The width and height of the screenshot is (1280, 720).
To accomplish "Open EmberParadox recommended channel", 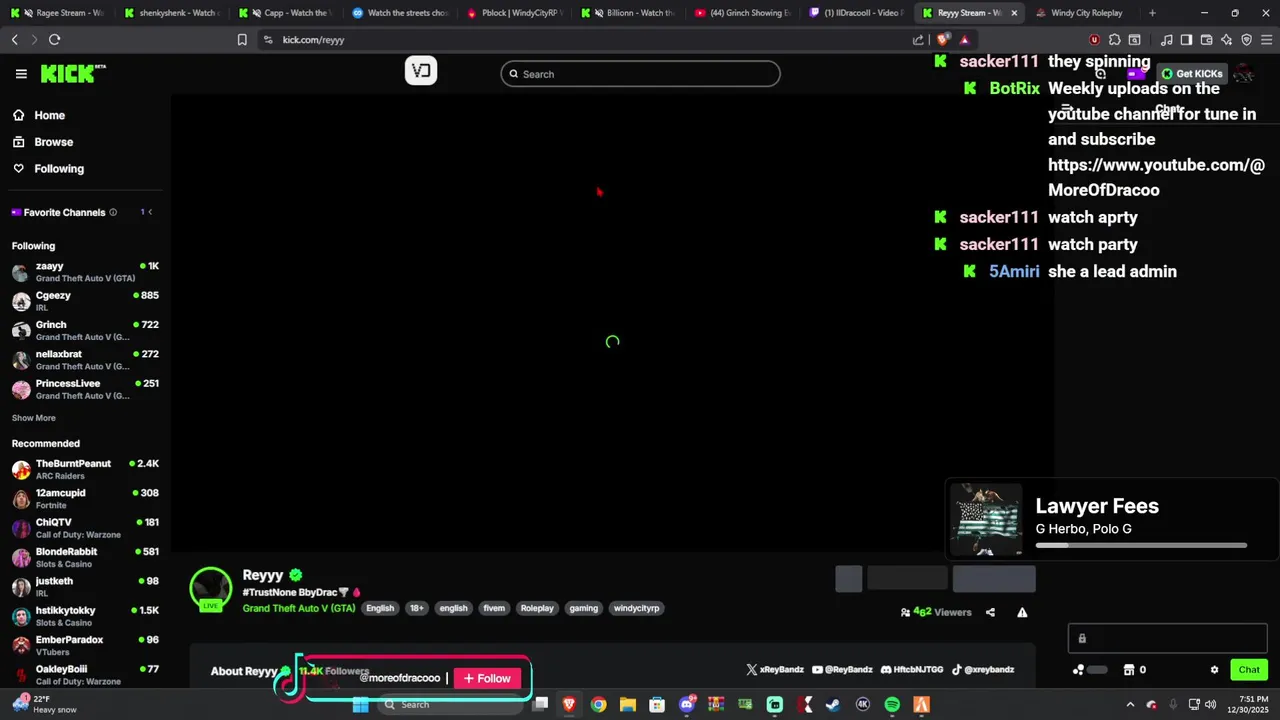I will pos(85,645).
